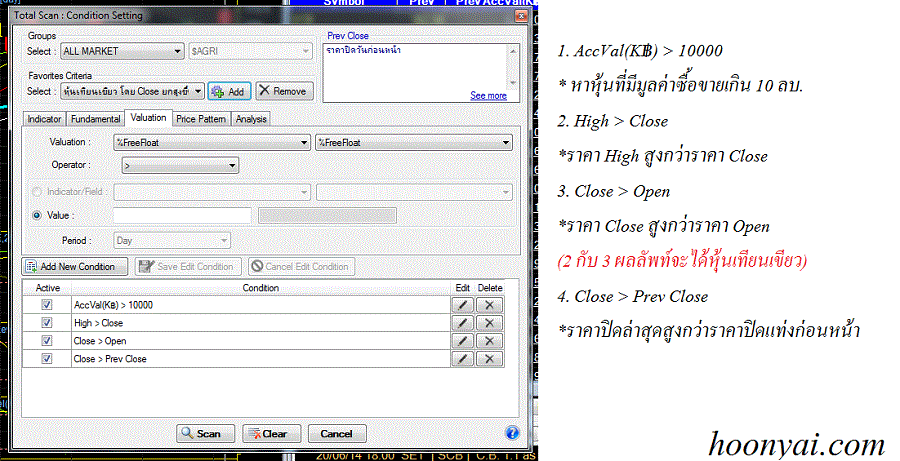Click Cancel Edit Condition button
900x461 pixels.
301,266
